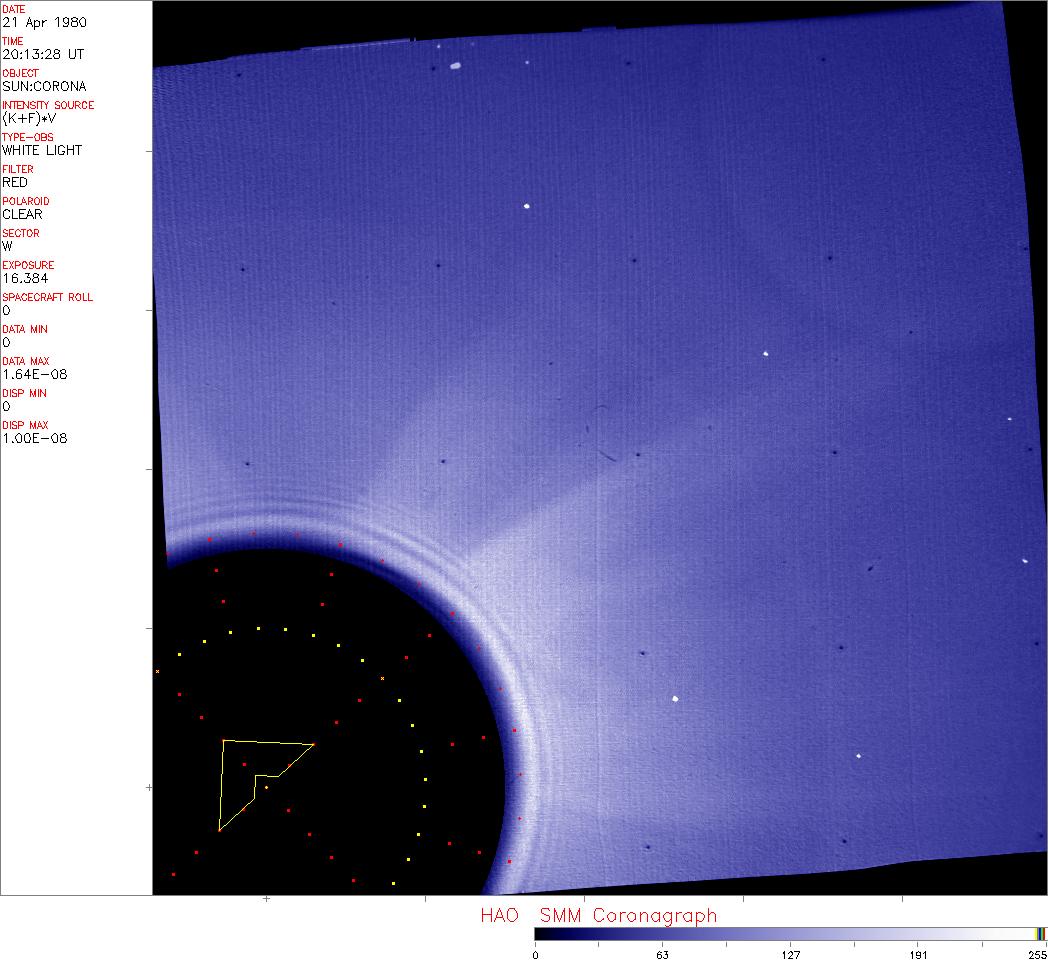Select the CLEAR polaroid value
1048x960 pixels.
pos(20,214)
